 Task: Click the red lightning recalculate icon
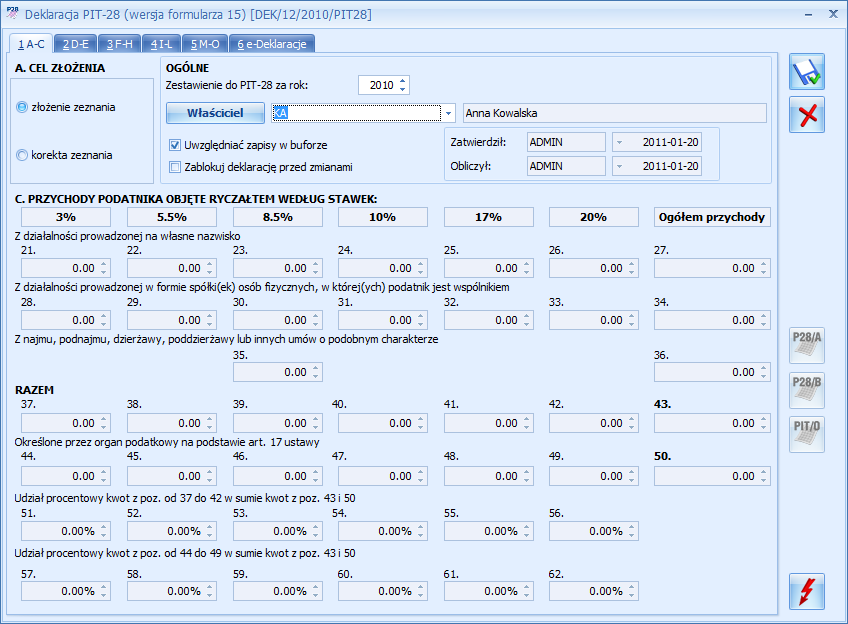(806, 592)
